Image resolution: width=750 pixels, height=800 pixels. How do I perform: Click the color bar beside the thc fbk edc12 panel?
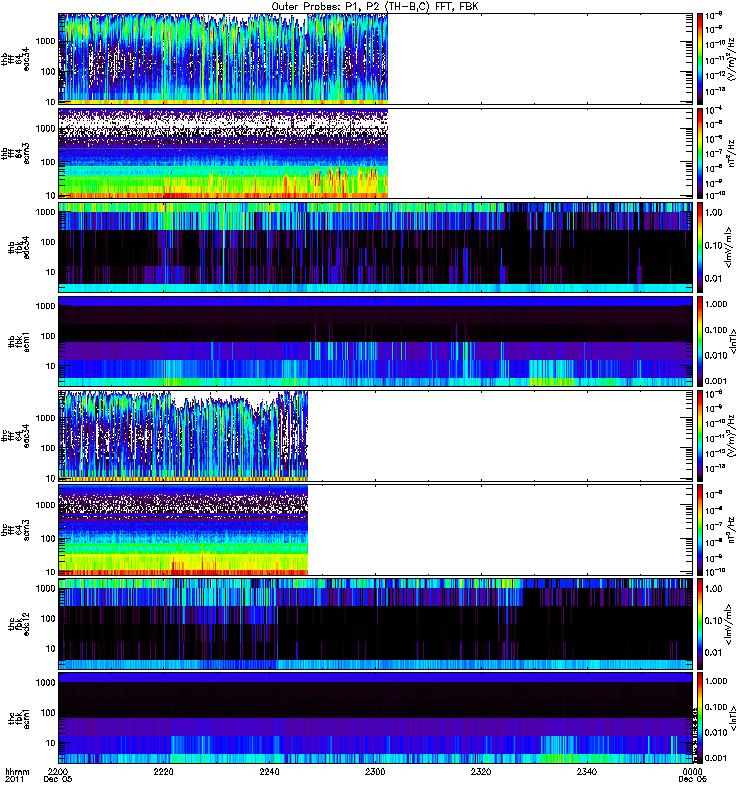pyautogui.click(x=700, y=624)
